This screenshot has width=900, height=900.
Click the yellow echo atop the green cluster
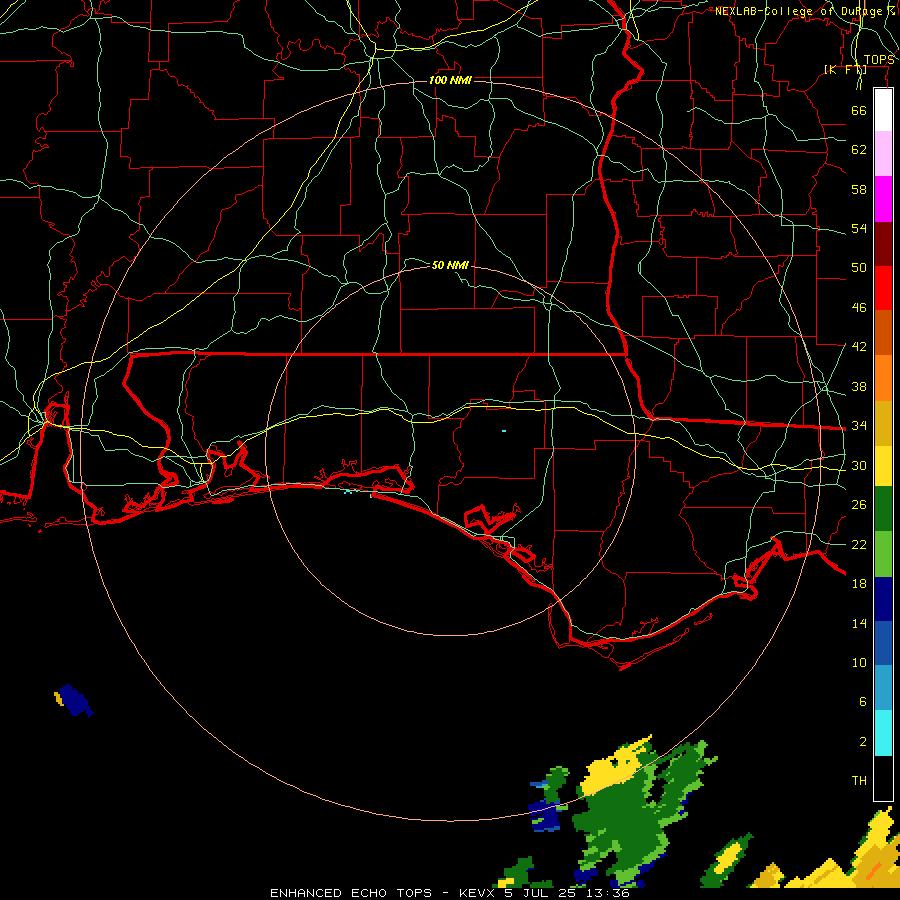tap(617, 766)
